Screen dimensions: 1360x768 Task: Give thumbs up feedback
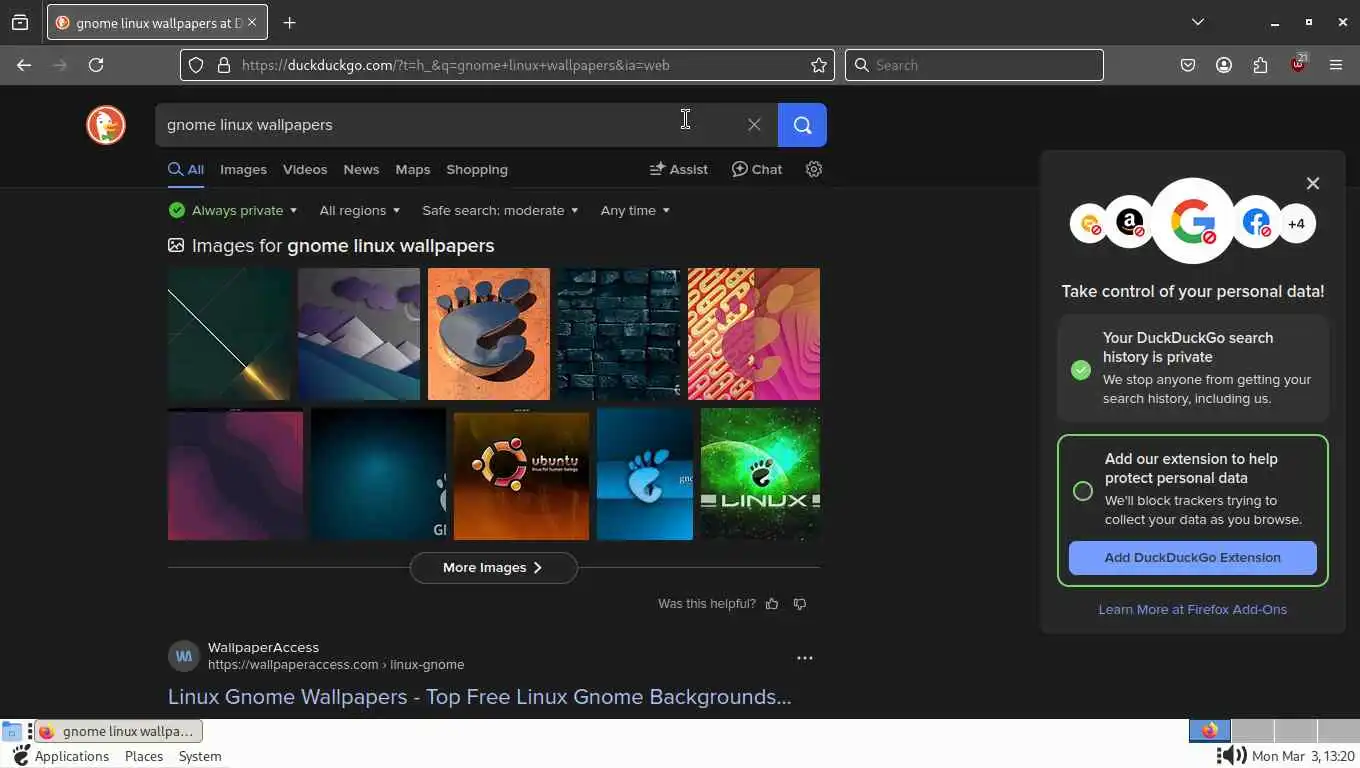point(772,604)
